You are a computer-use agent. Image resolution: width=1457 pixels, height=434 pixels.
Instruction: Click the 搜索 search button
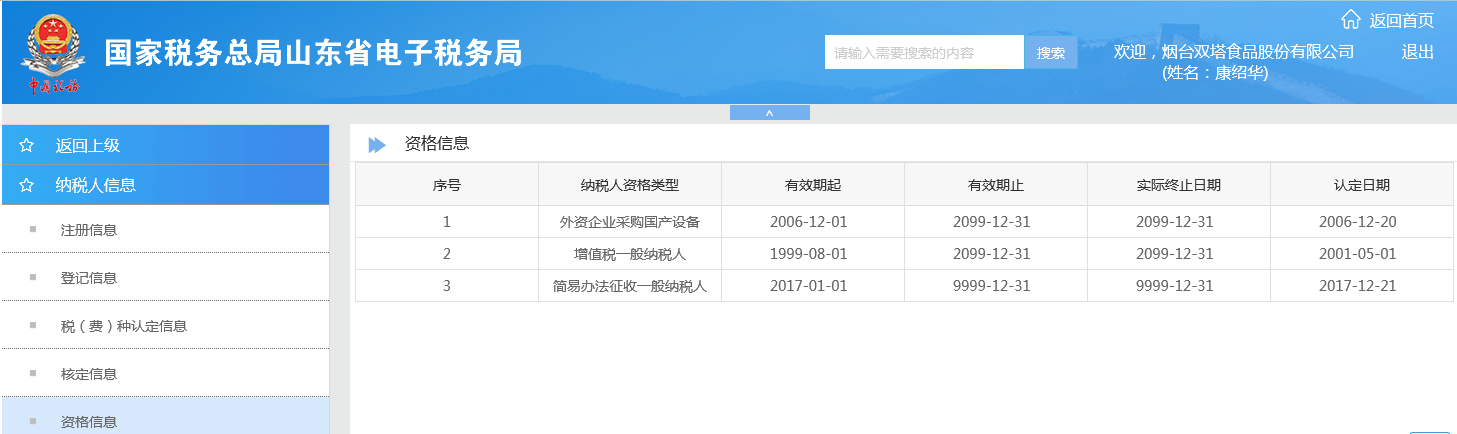1050,53
